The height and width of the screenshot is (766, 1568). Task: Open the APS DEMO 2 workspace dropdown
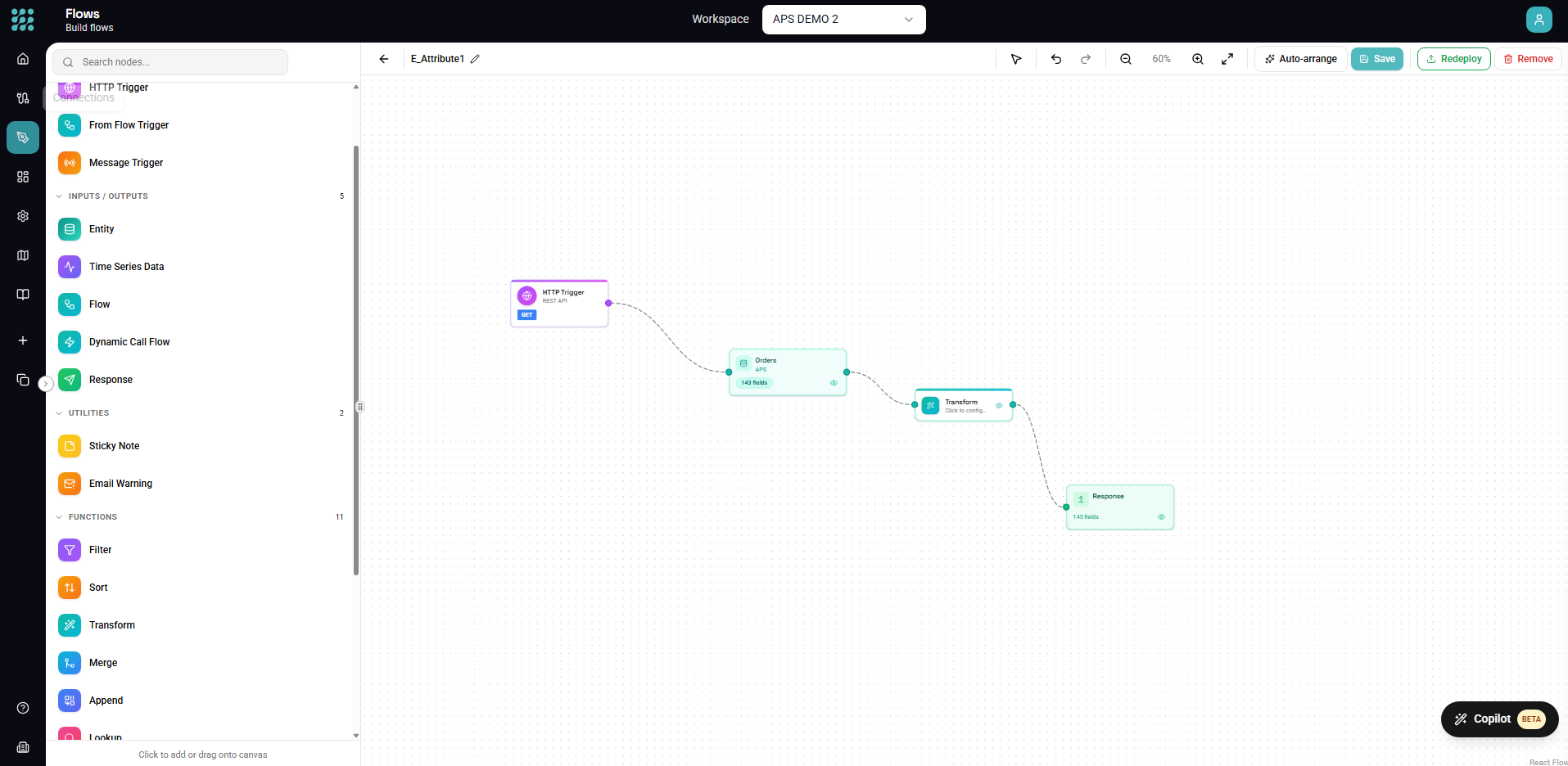coord(843,20)
